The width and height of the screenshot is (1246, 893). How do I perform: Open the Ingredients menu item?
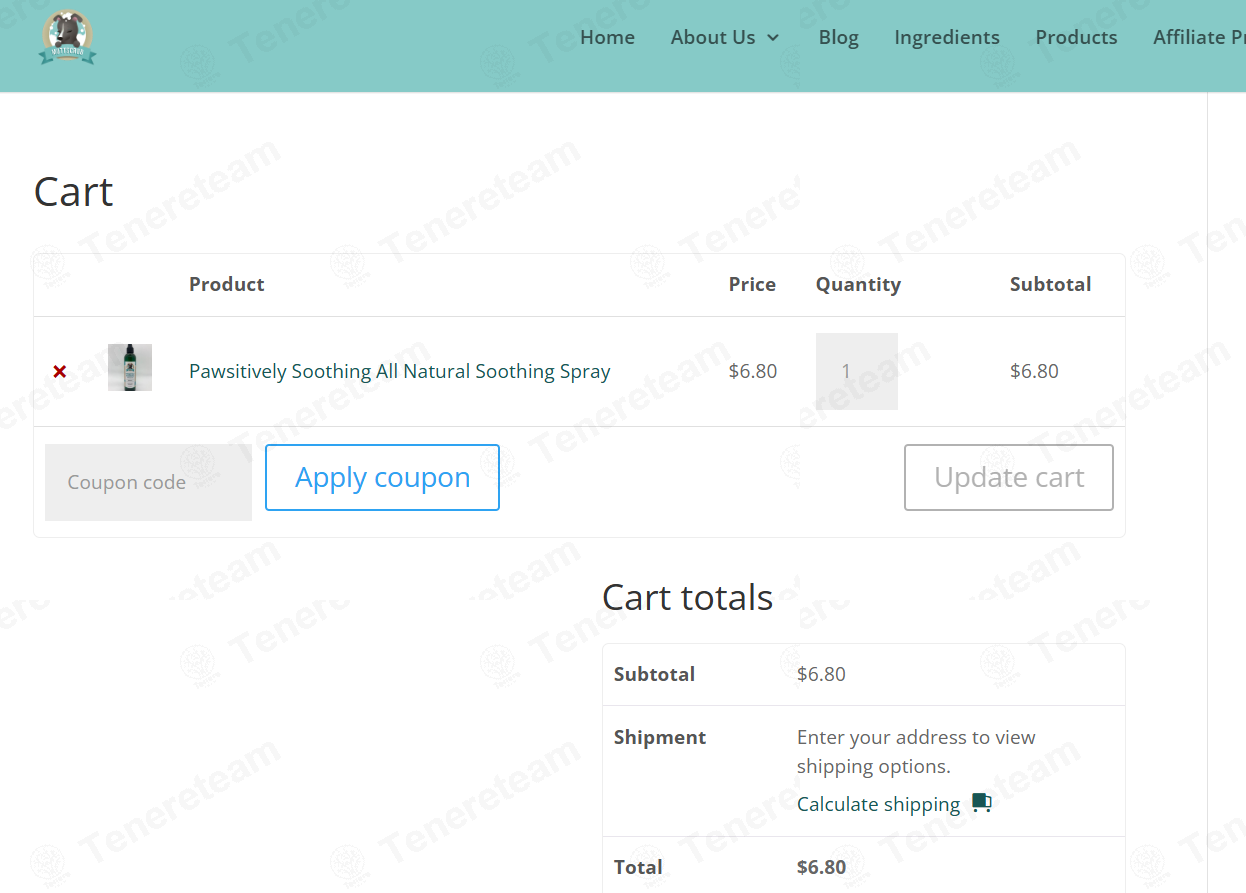[x=946, y=37]
